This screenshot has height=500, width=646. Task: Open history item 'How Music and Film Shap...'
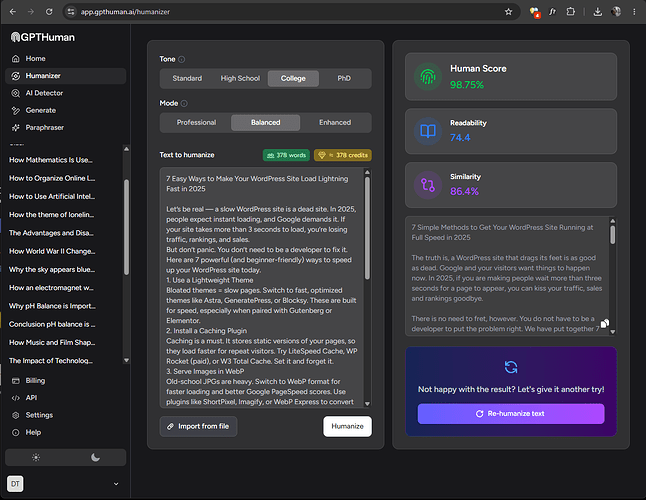pos(52,342)
